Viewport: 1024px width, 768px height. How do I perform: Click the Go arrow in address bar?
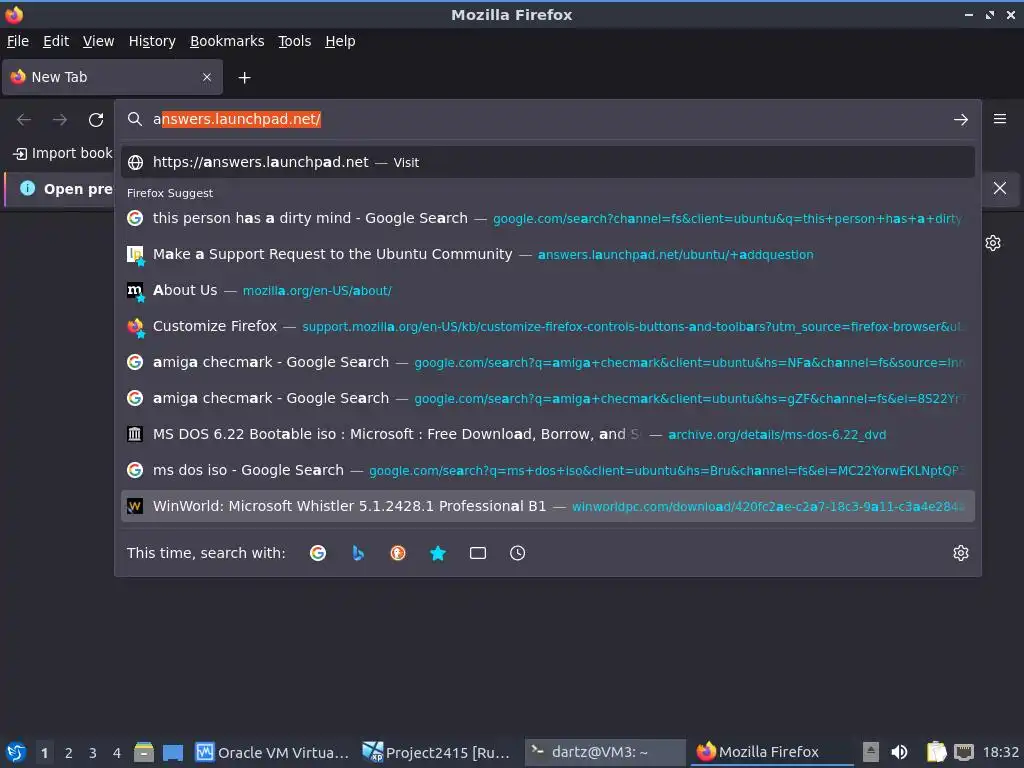point(961,120)
